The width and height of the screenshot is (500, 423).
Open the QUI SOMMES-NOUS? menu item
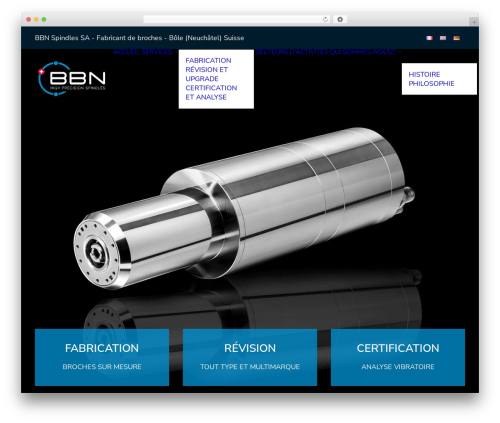(362, 52)
